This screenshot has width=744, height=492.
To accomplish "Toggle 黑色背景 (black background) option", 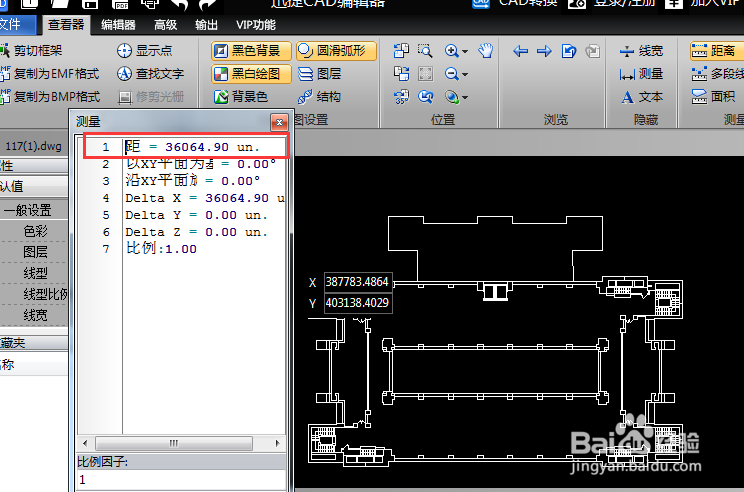I will click(251, 51).
